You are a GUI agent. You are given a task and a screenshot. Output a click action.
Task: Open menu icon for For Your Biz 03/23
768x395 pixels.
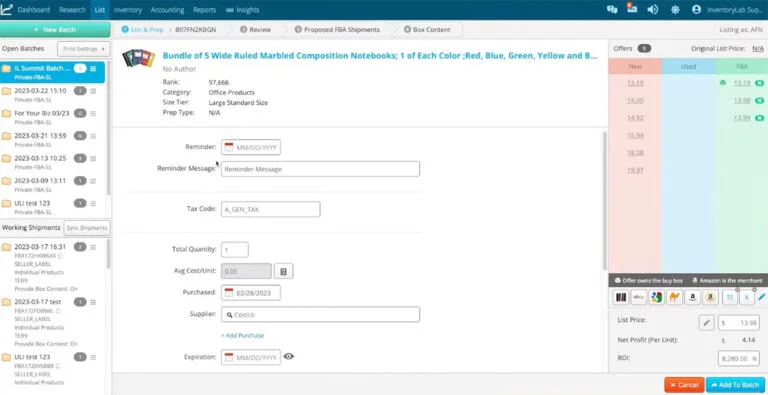(93, 114)
